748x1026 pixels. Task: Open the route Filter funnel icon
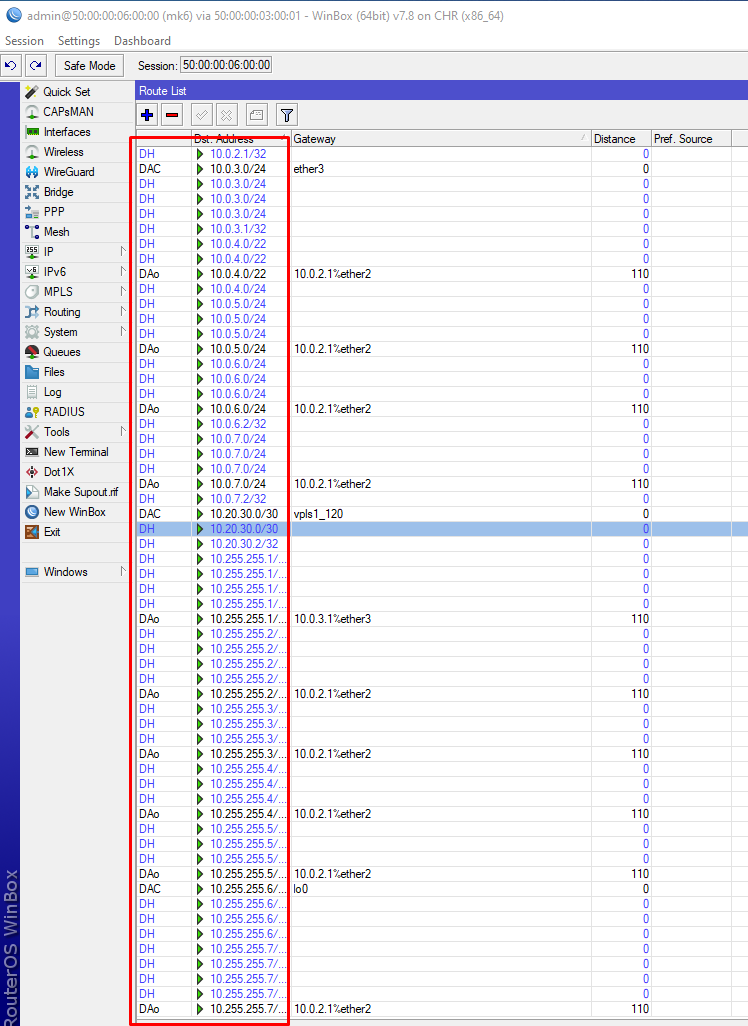(x=287, y=115)
